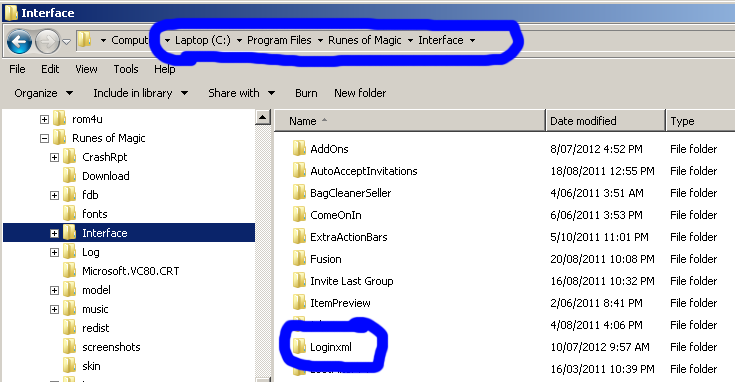Select Microsoft.VC80.CRT folder in tree

[130, 271]
